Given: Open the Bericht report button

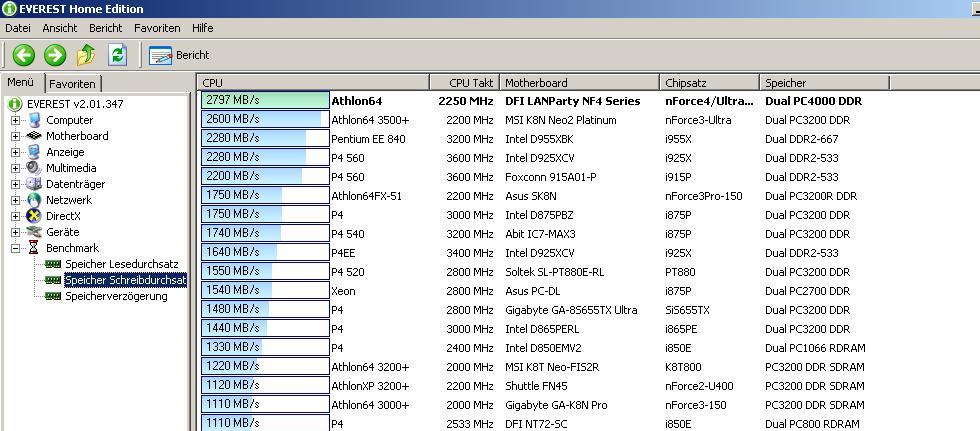Looking at the screenshot, I should 179,55.
